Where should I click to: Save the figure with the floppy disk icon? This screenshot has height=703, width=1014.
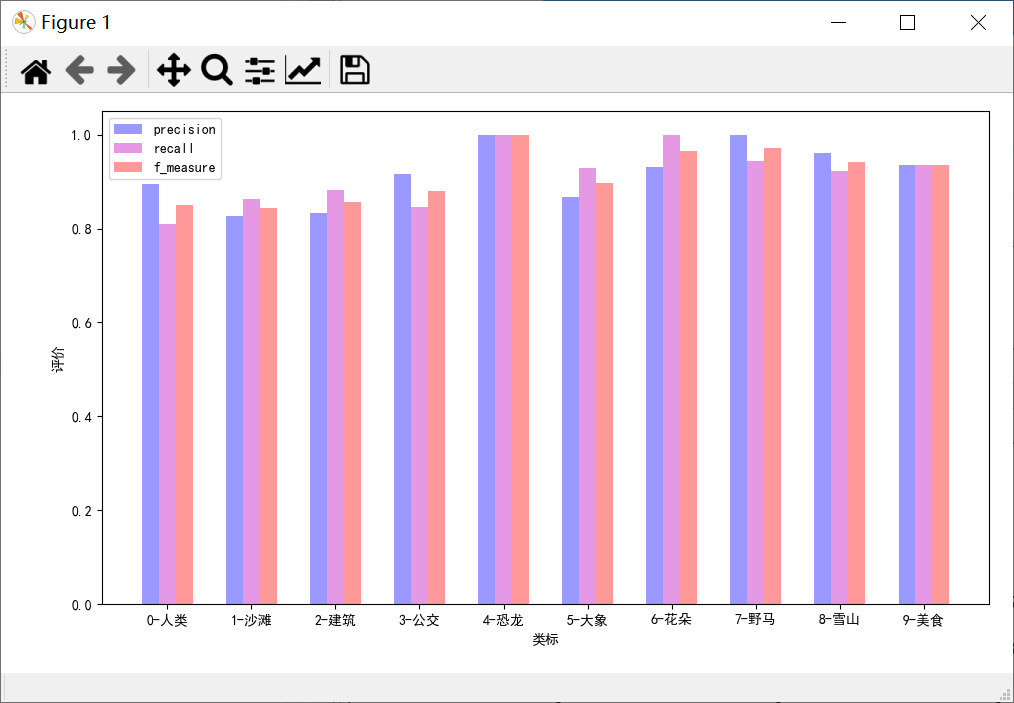[x=354, y=70]
